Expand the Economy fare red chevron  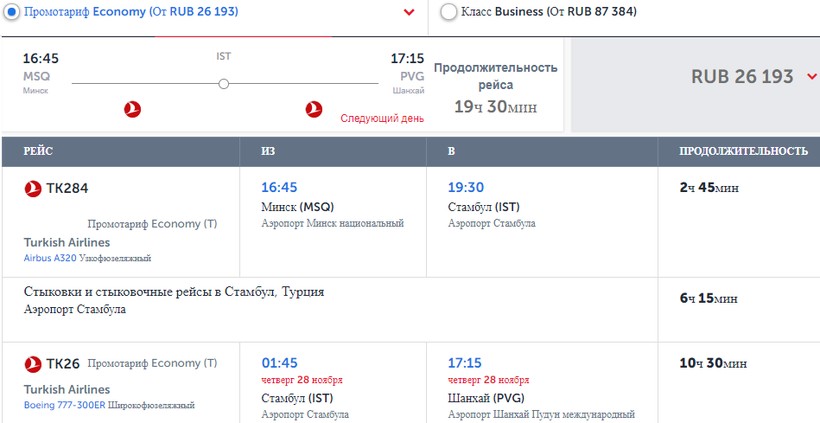point(409,12)
